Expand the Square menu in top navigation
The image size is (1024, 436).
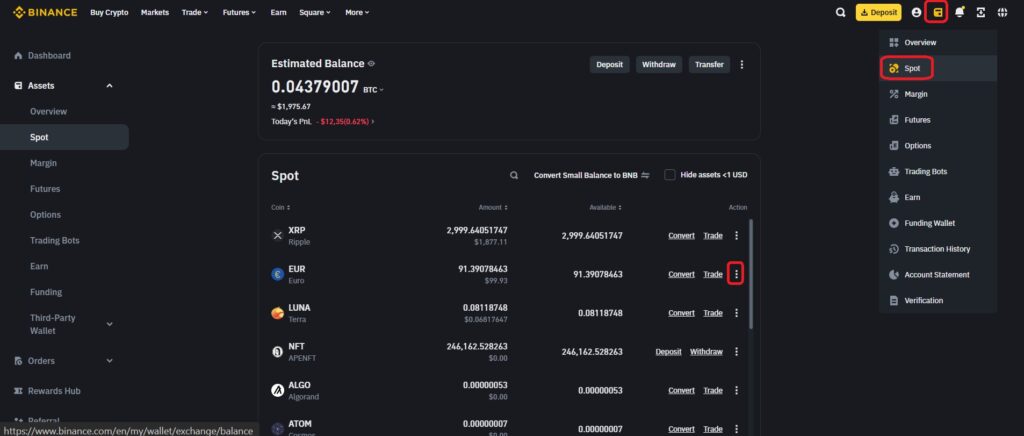[x=315, y=12]
